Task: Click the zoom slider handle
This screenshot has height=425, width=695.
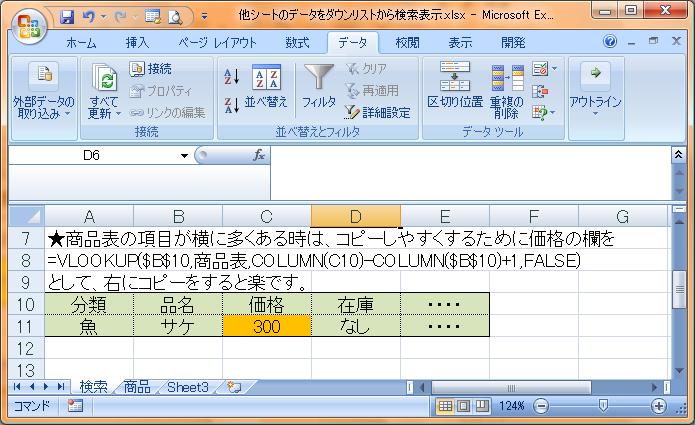Action: 603,405
